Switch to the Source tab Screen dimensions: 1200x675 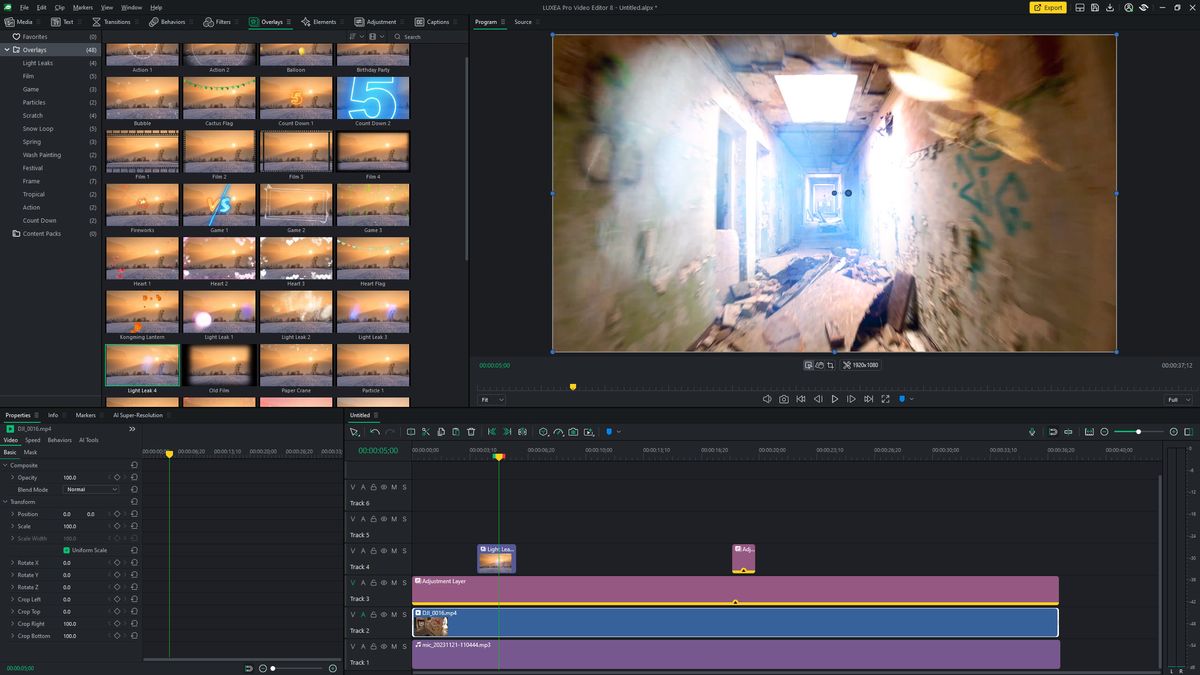(523, 21)
